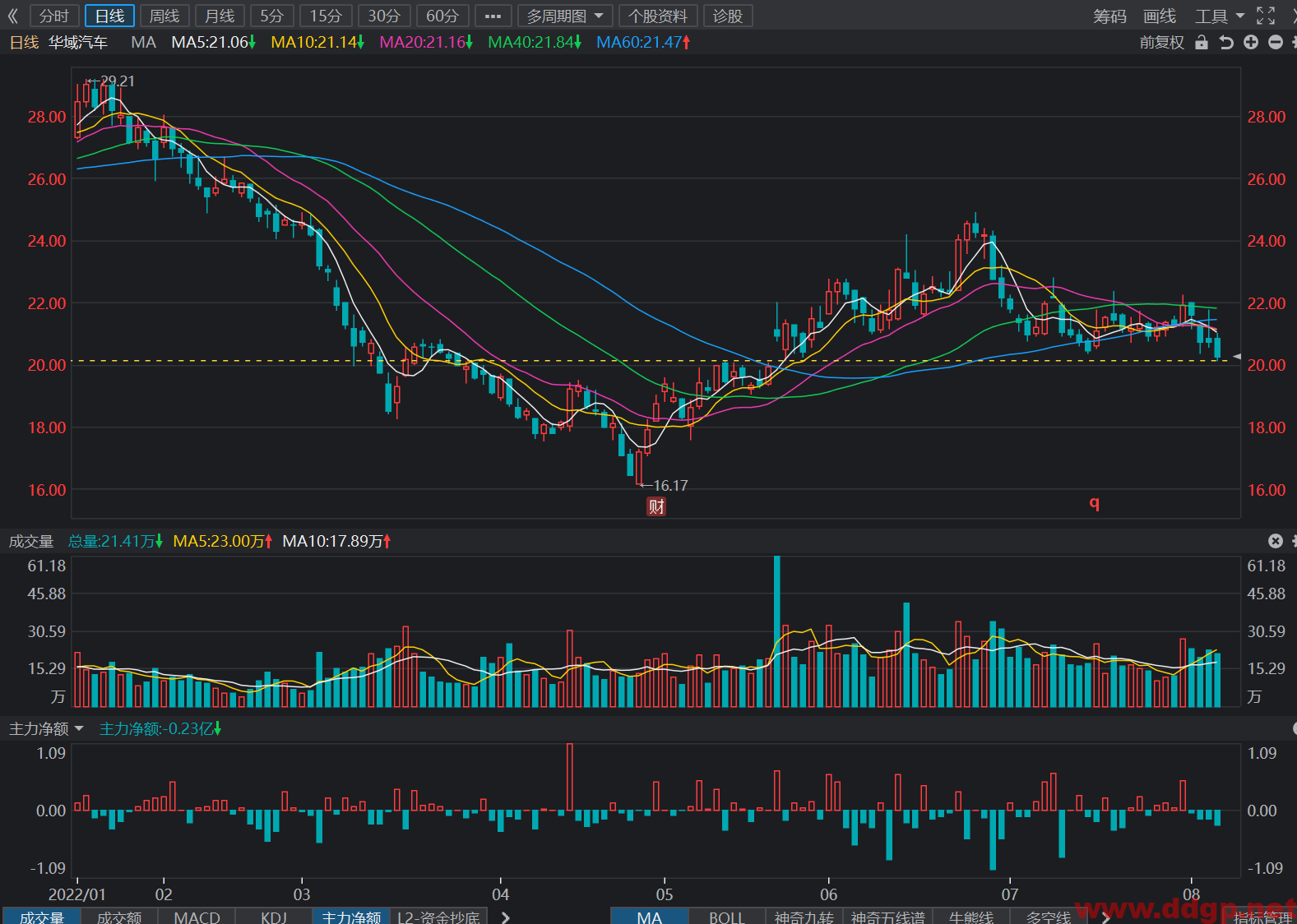Switch chart to 分时 intraday view
The image size is (1297, 924).
(x=54, y=16)
